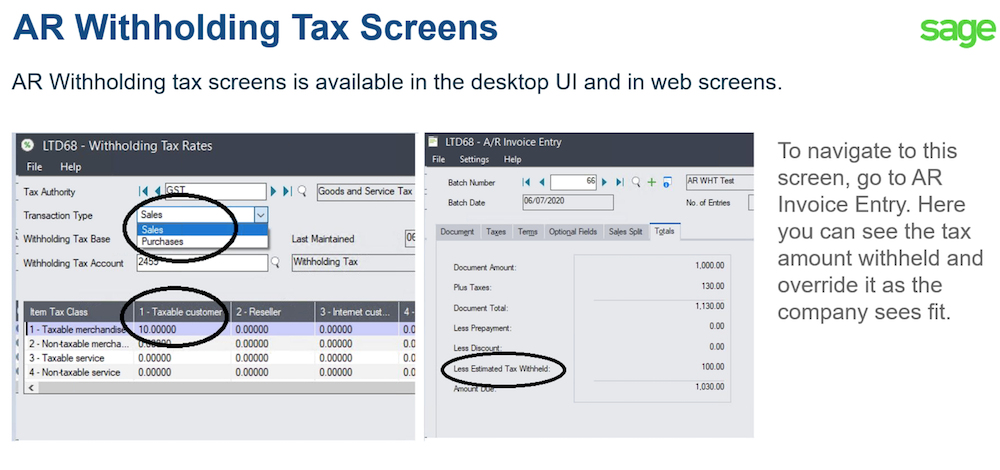Click Reseller cell for Taxable service row

(273, 358)
